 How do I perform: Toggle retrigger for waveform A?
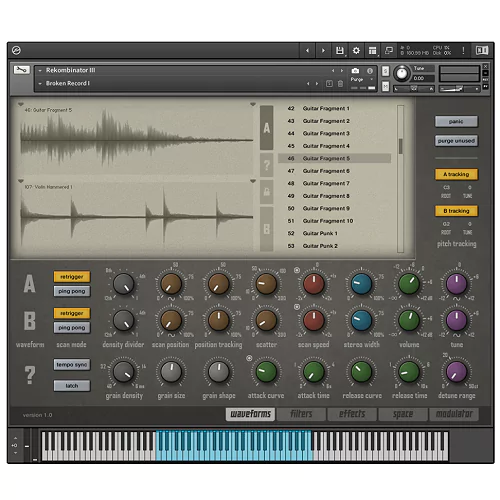pos(72,277)
